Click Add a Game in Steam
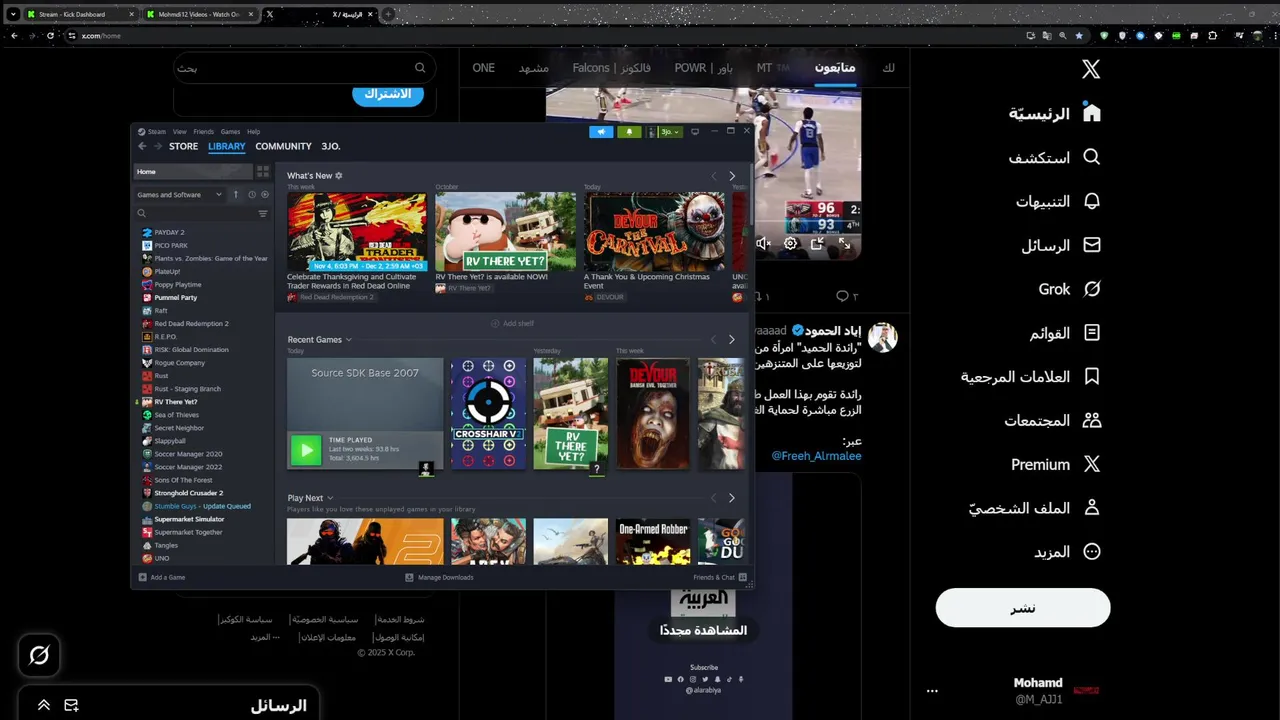1280x720 pixels. point(161,577)
